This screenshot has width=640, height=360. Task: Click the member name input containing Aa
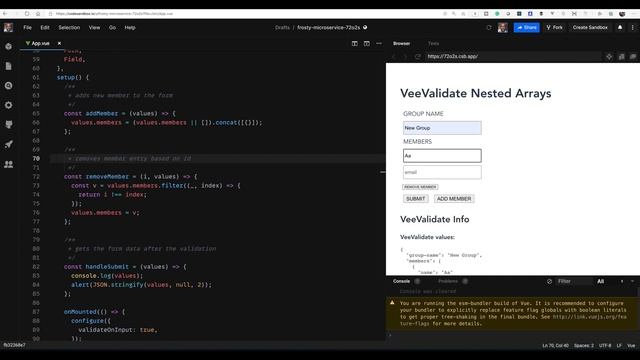(x=442, y=156)
